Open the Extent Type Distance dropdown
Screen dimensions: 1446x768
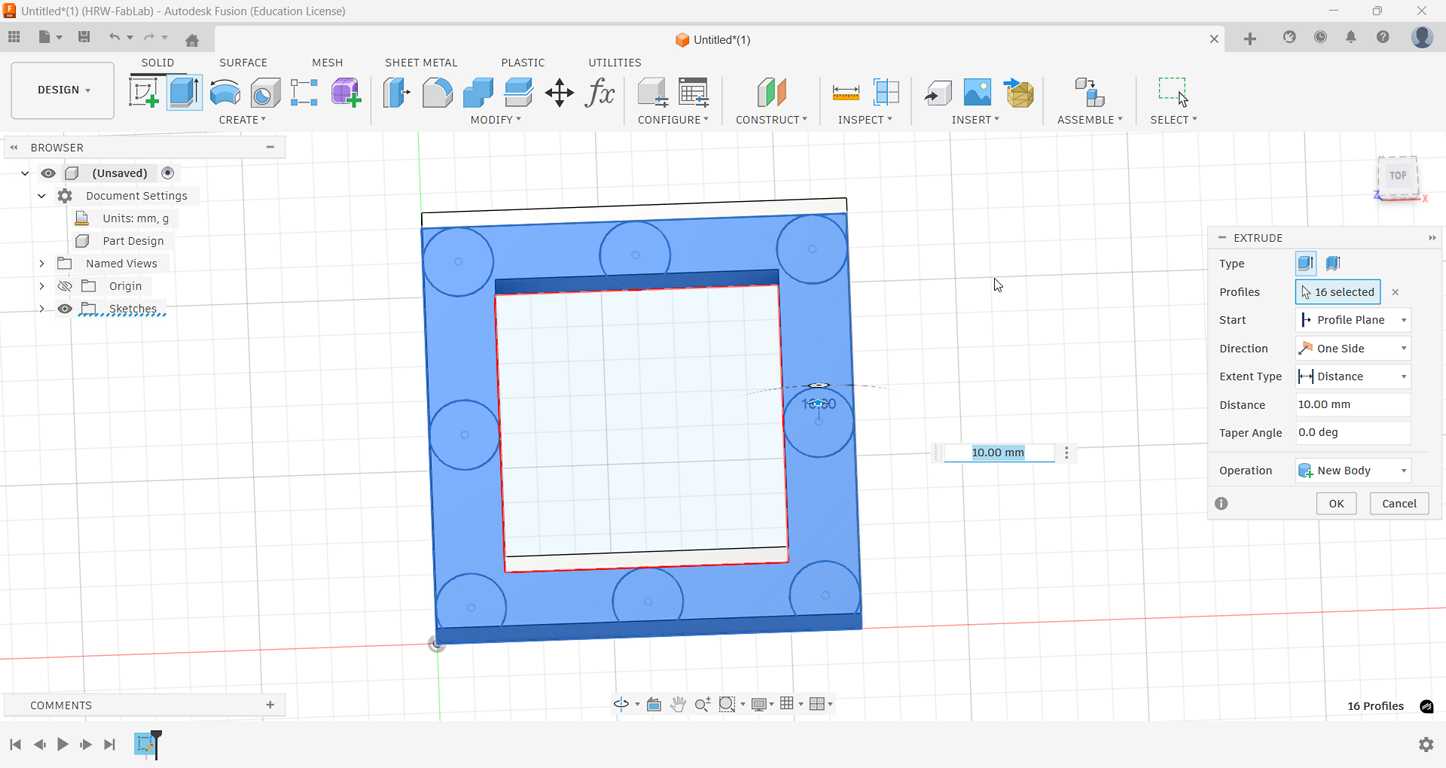click(x=1352, y=377)
